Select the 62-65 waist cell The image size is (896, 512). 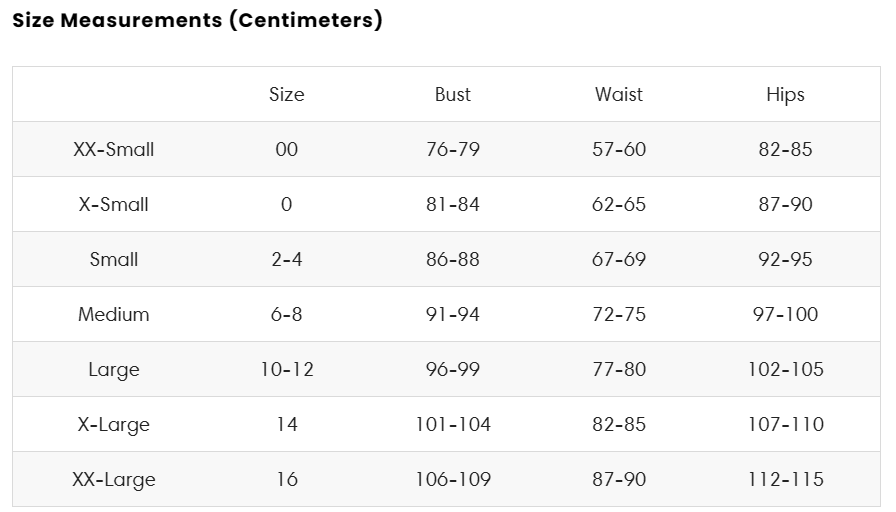(619, 204)
